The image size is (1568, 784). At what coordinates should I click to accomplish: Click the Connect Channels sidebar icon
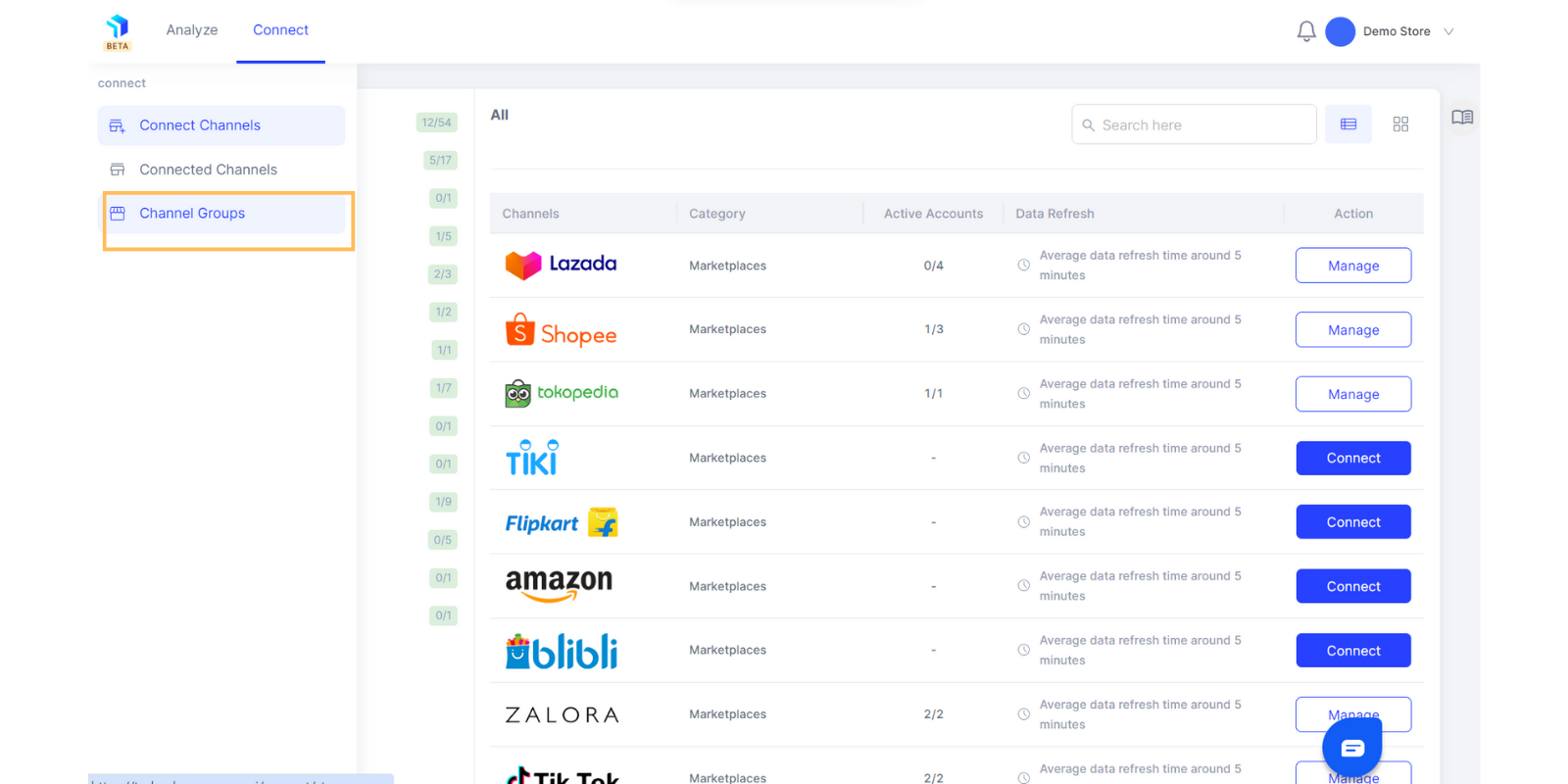click(x=118, y=125)
